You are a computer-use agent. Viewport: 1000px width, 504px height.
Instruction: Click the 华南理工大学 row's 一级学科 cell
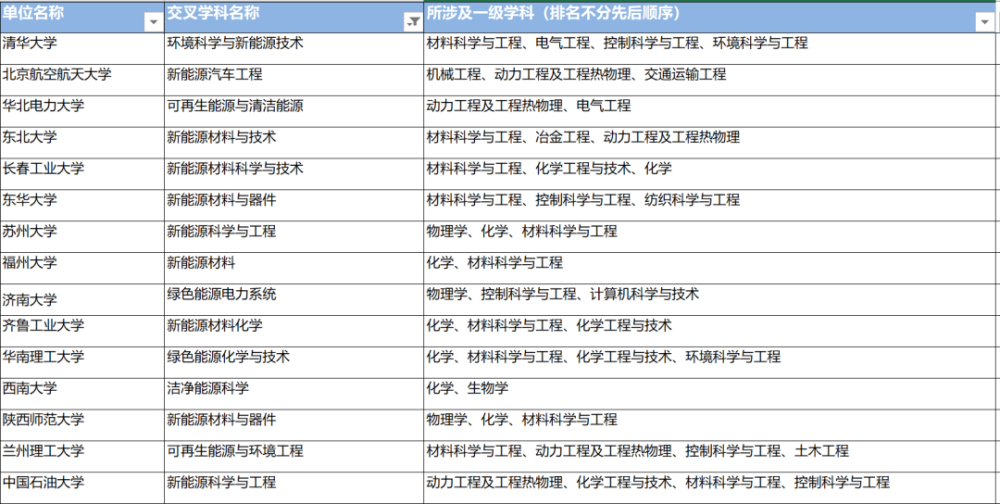pos(709,362)
